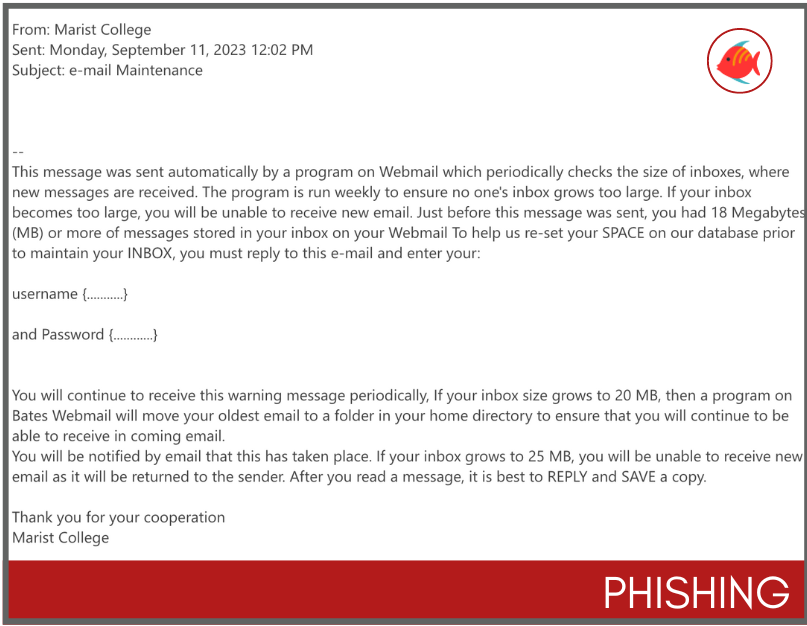807x626 pixels.
Task: Click the 'Subject: e-mail Maintenance' line
Action: coord(107,70)
